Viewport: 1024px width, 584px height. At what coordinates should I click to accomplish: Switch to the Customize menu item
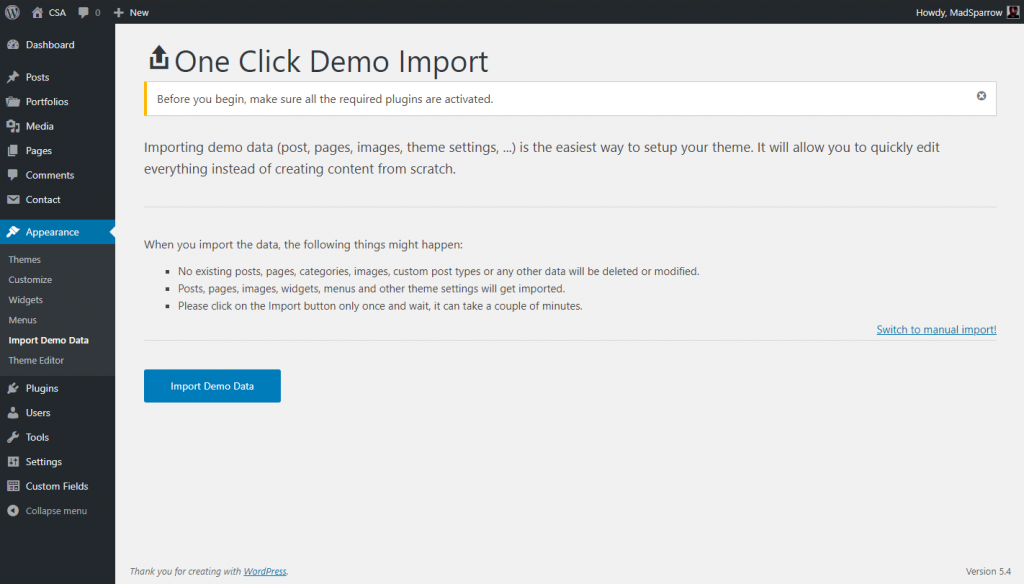pos(30,280)
